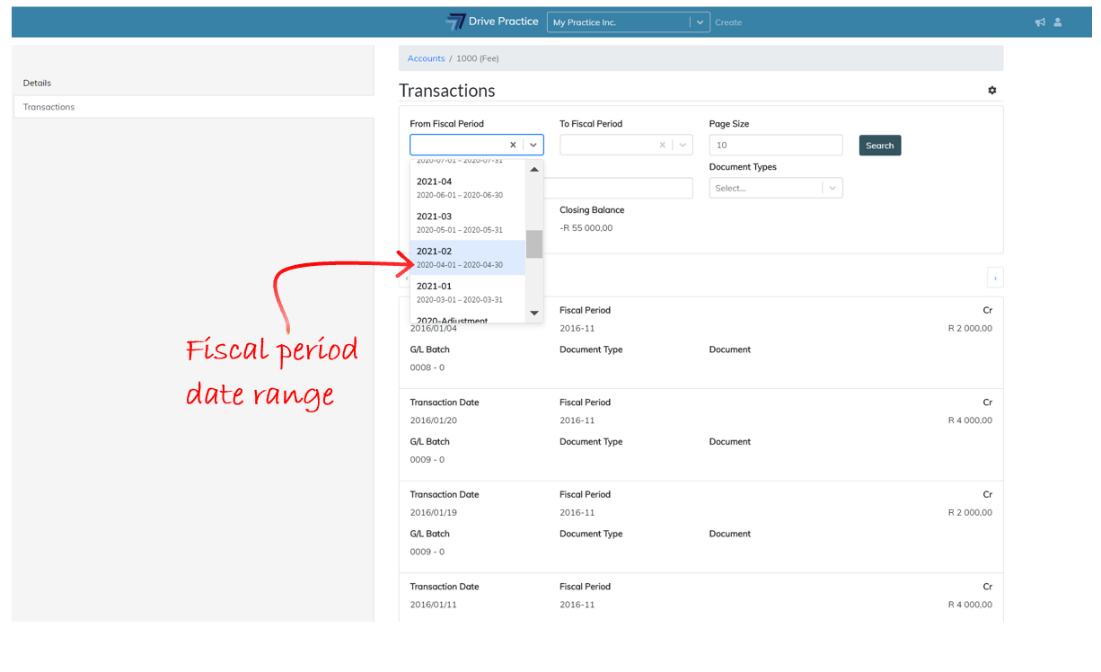Collapse the From Fiscal Period dropdown
Viewport: 1101px width, 672px height.
(x=534, y=145)
